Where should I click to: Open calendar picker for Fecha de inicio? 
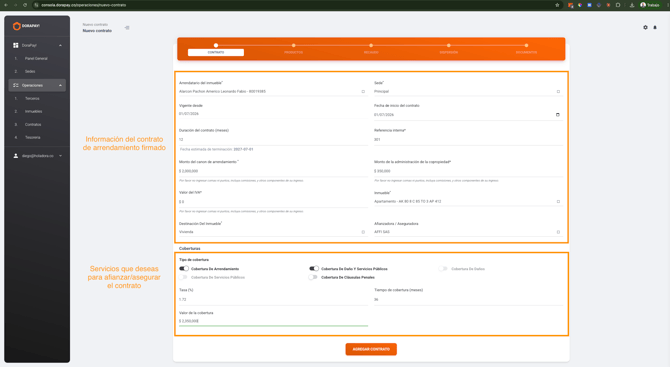(558, 115)
